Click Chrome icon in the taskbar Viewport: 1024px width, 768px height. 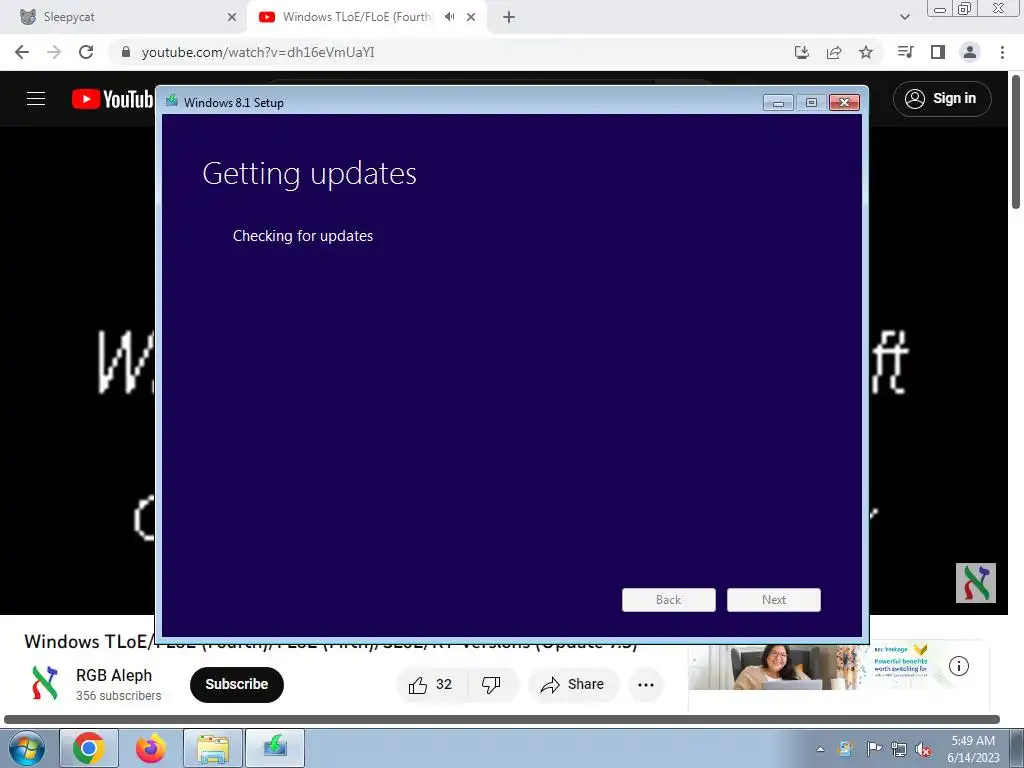click(89, 748)
